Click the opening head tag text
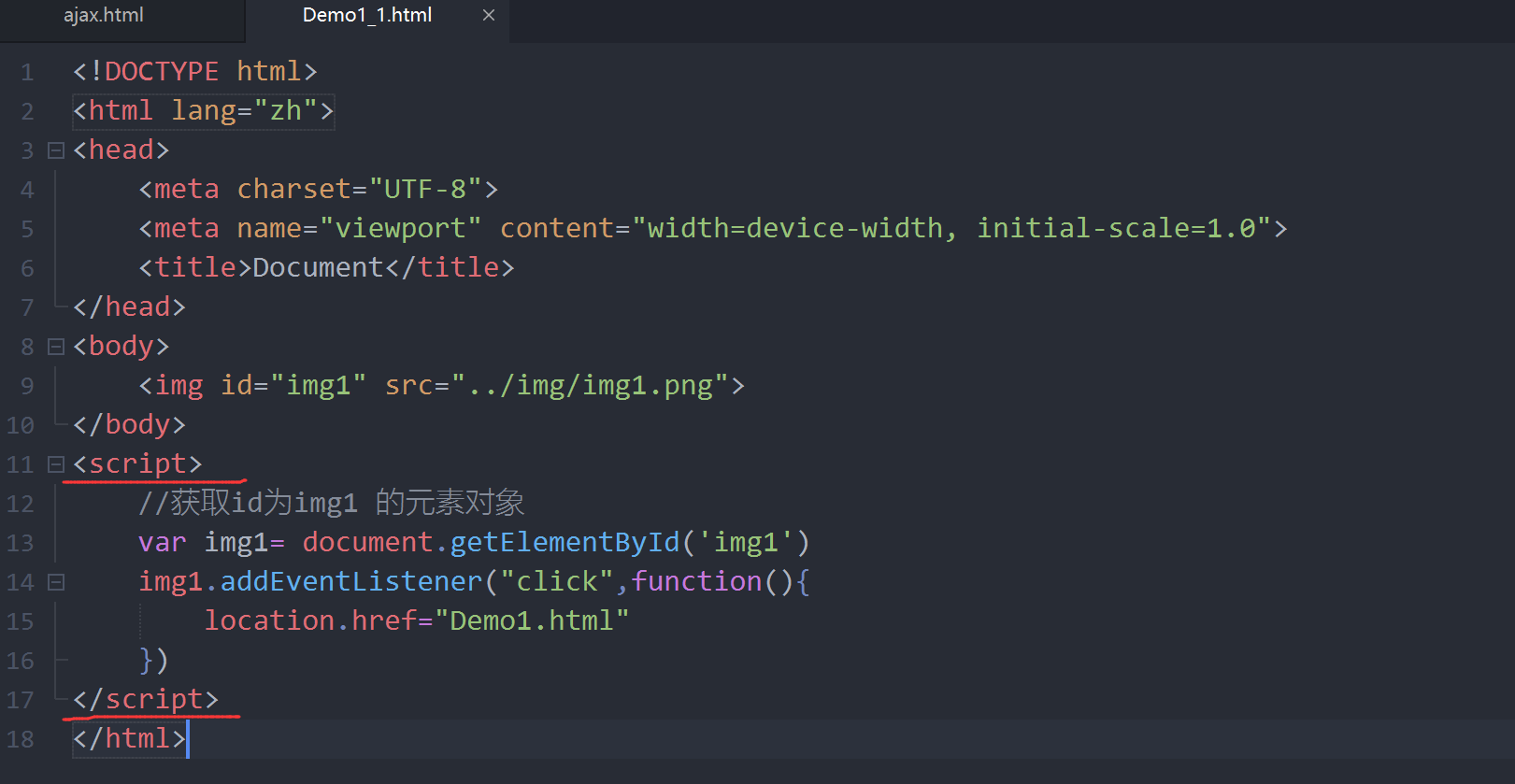This screenshot has width=1515, height=784. coord(121,150)
